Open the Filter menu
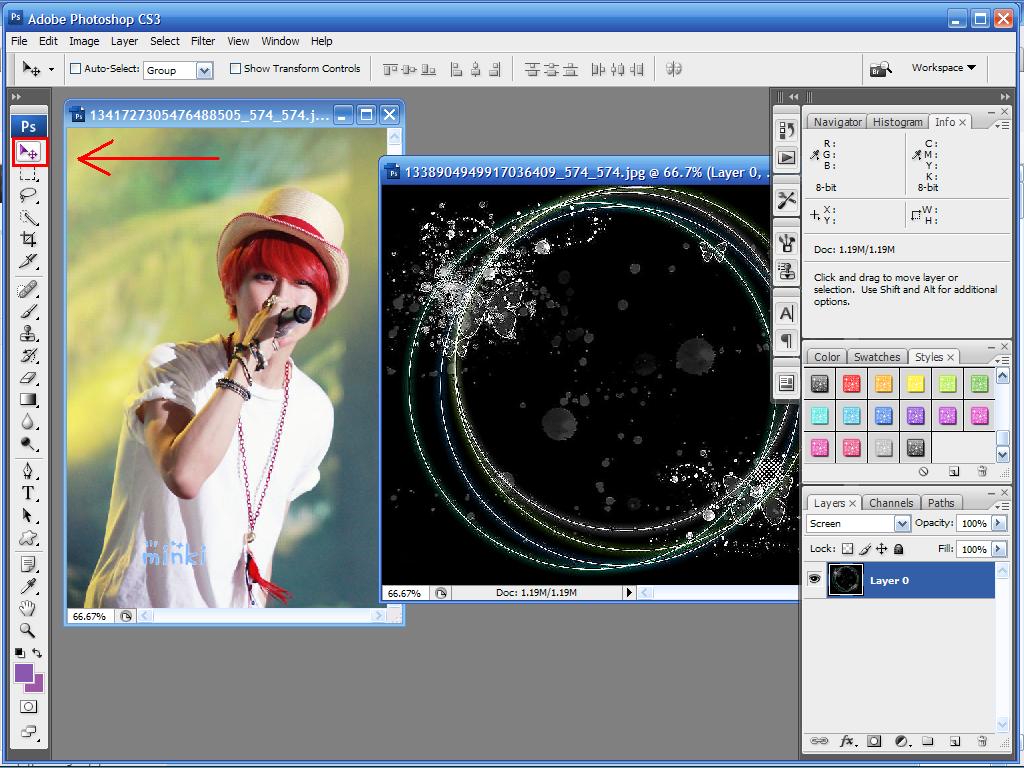The height and width of the screenshot is (768, 1024). coord(203,41)
